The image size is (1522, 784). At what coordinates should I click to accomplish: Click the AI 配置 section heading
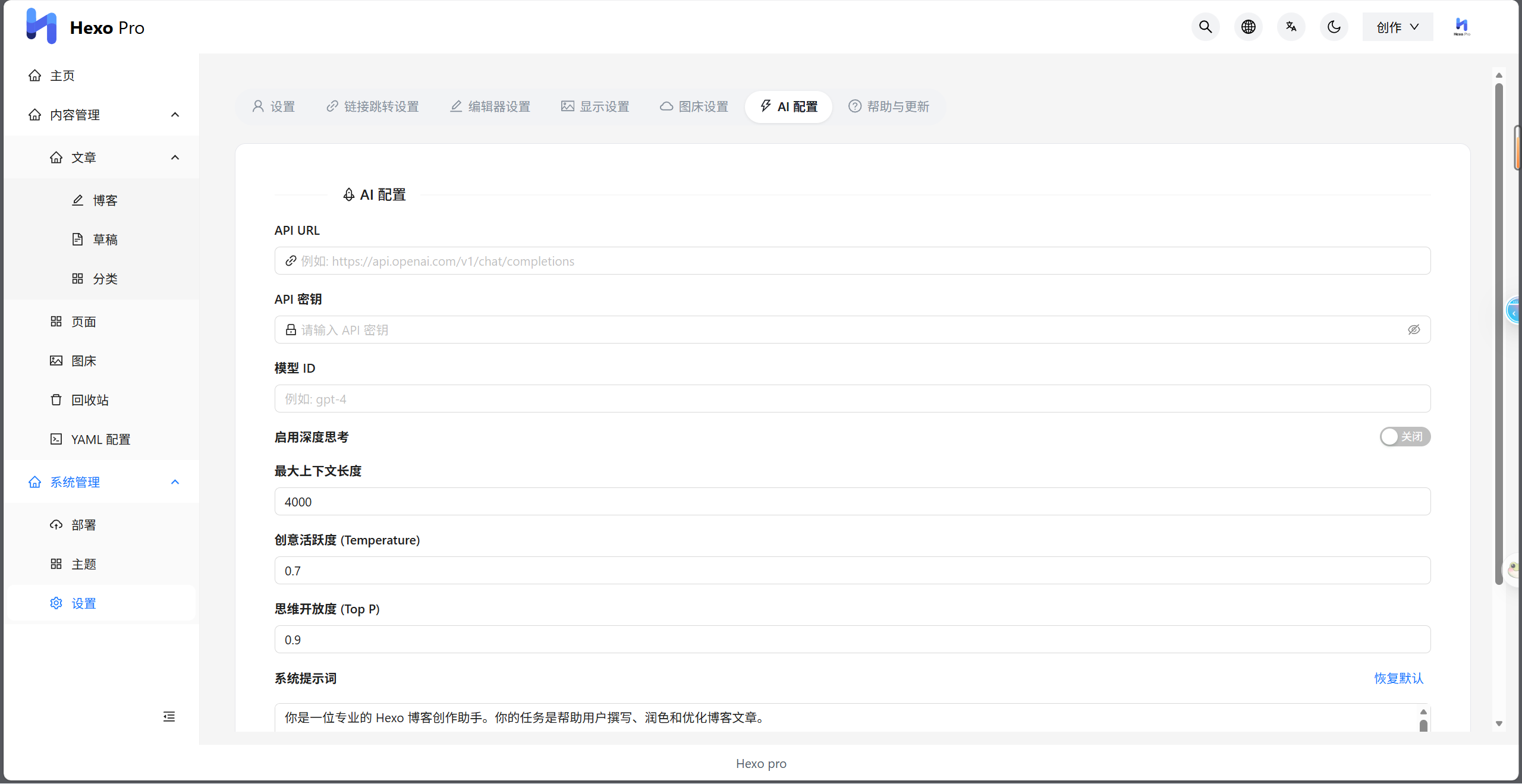[x=375, y=194]
